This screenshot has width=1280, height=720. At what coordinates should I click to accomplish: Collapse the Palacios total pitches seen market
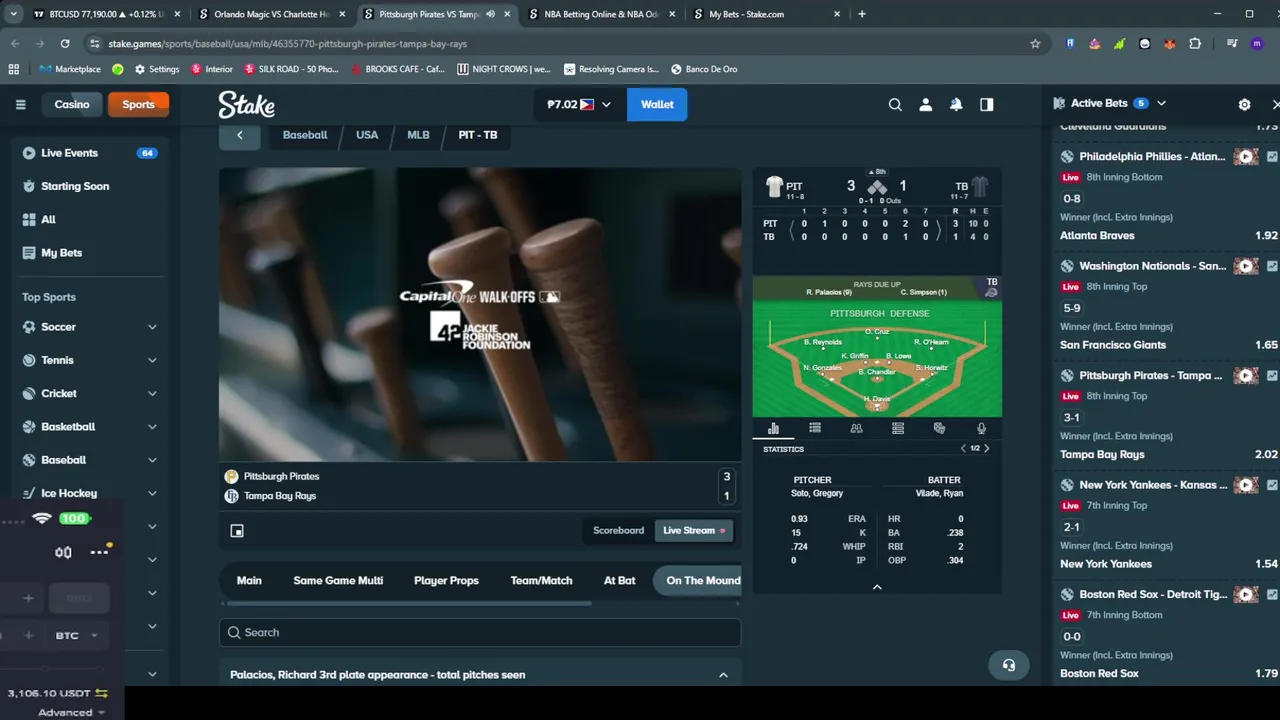tap(723, 675)
